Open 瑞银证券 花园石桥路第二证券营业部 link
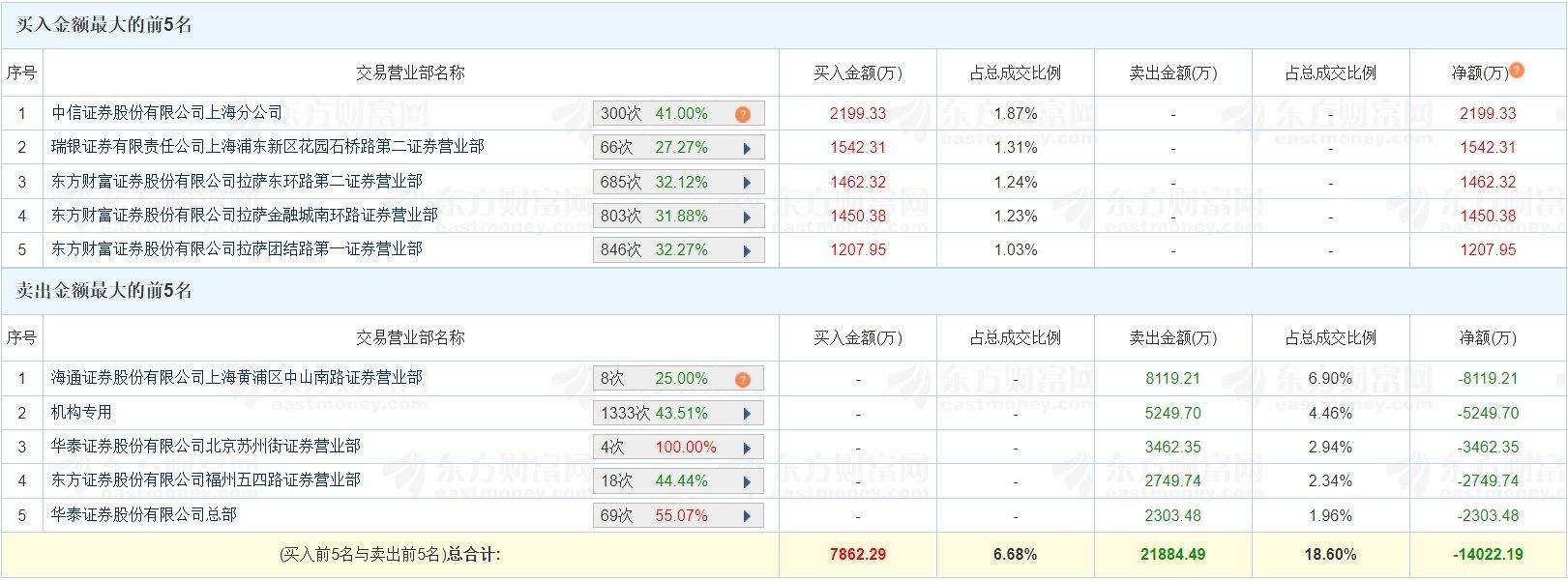This screenshot has width=1568, height=580. 267,147
